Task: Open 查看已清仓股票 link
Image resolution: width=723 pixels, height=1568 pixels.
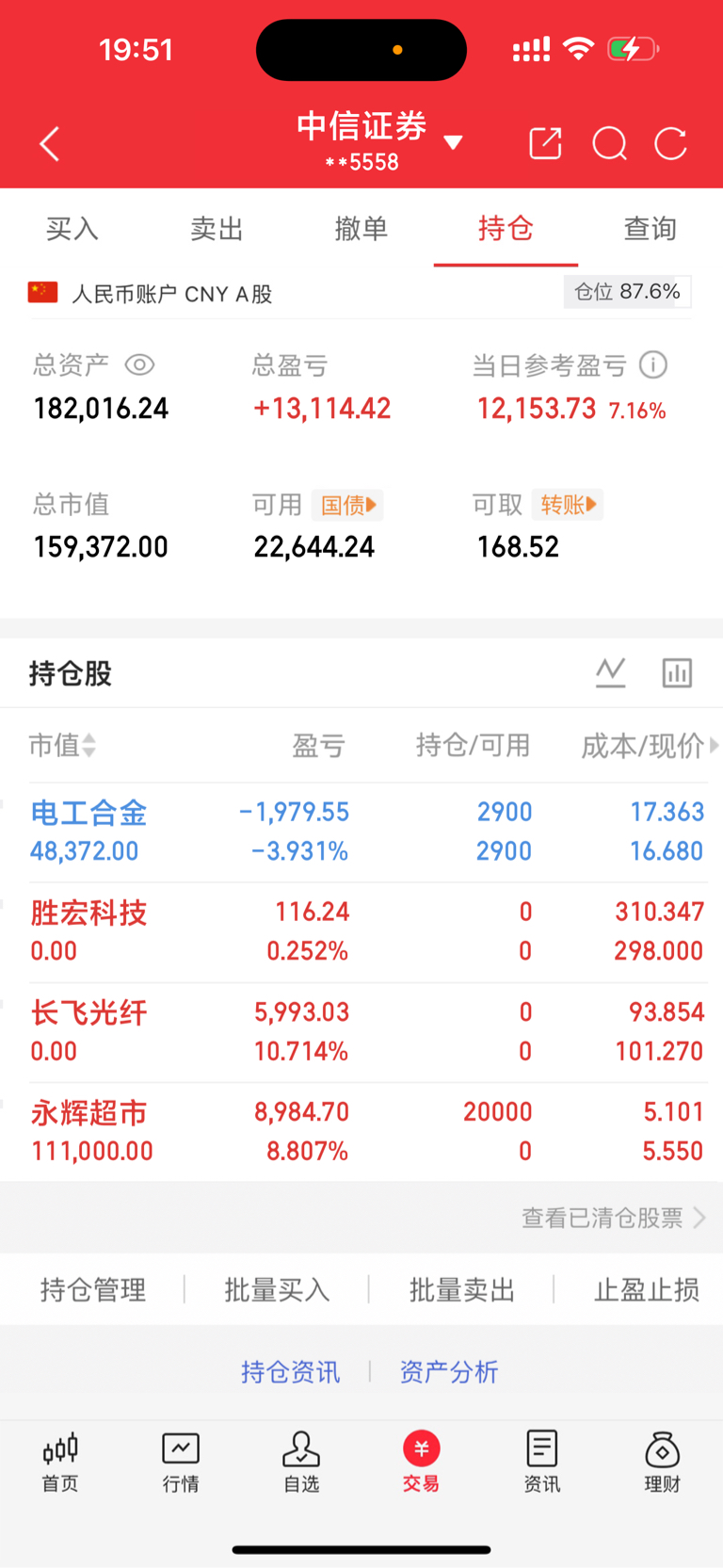Action: tap(614, 1218)
